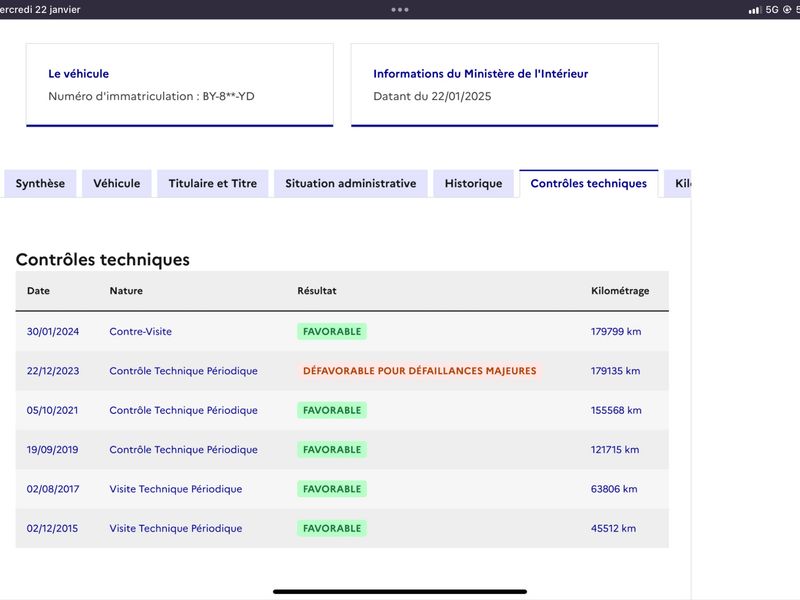Select the 02/08/2017 Visite Technique Périodique row

point(342,489)
